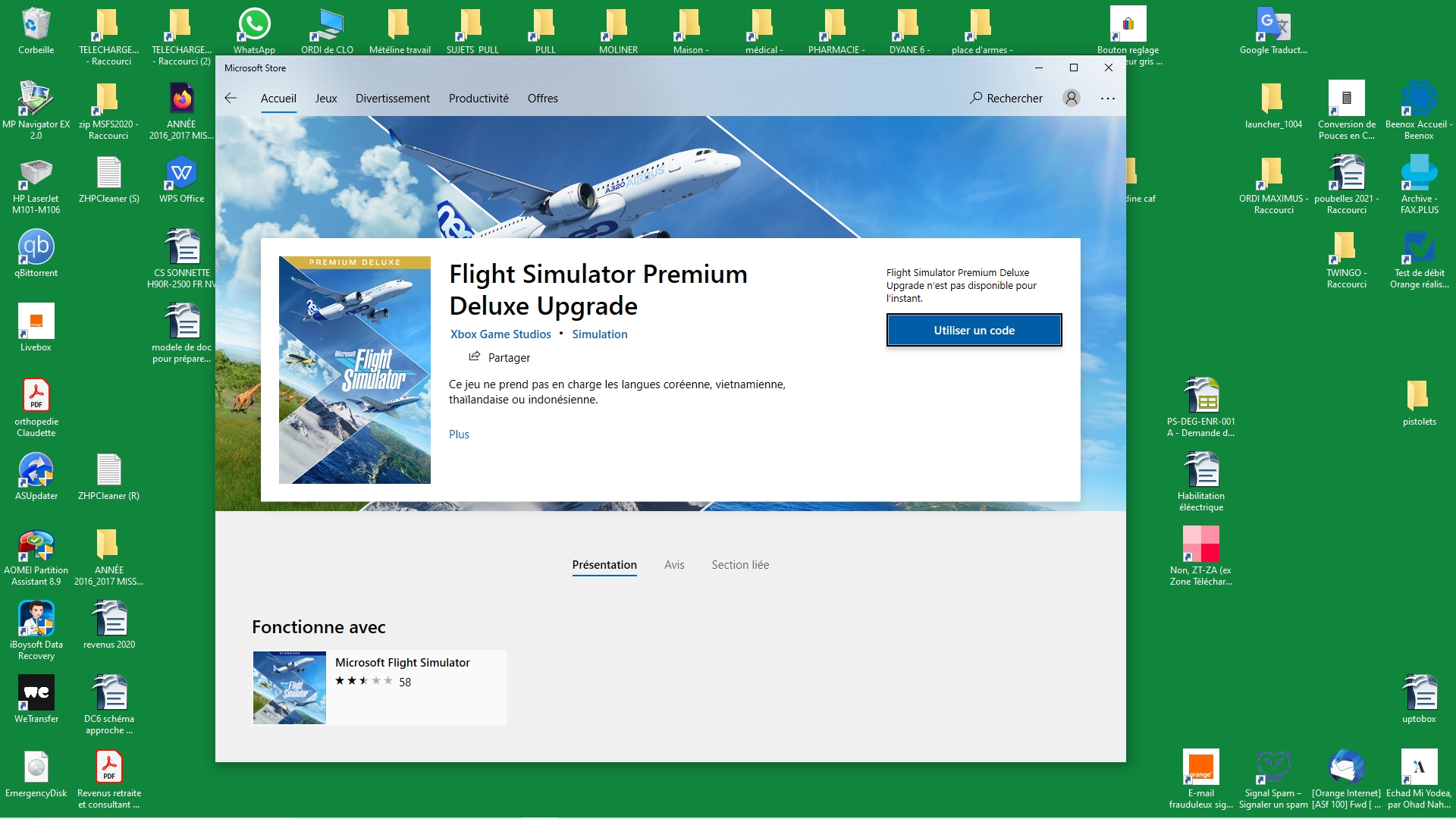The width and height of the screenshot is (1456, 819).
Task: Select the Présentation section tab
Action: coord(604,565)
